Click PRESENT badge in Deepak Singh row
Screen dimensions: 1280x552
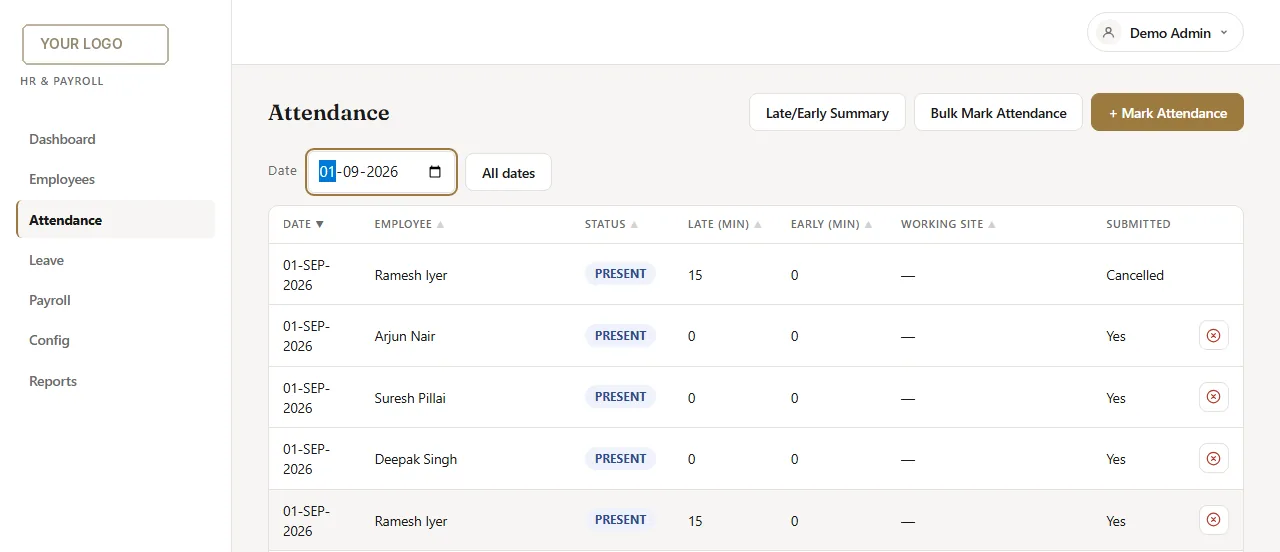pos(620,458)
